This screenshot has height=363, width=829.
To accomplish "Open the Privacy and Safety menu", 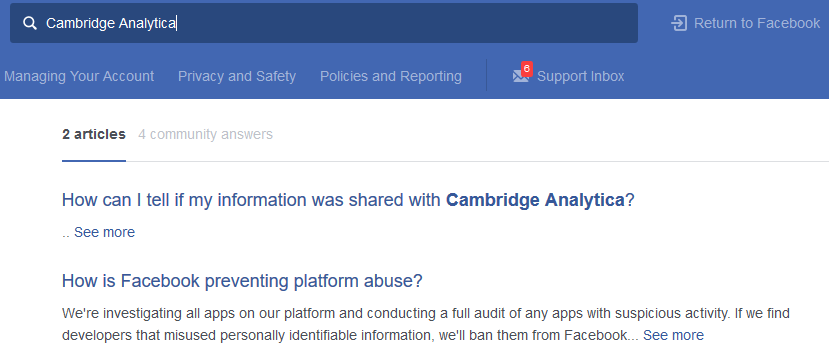I will pyautogui.click(x=237, y=76).
